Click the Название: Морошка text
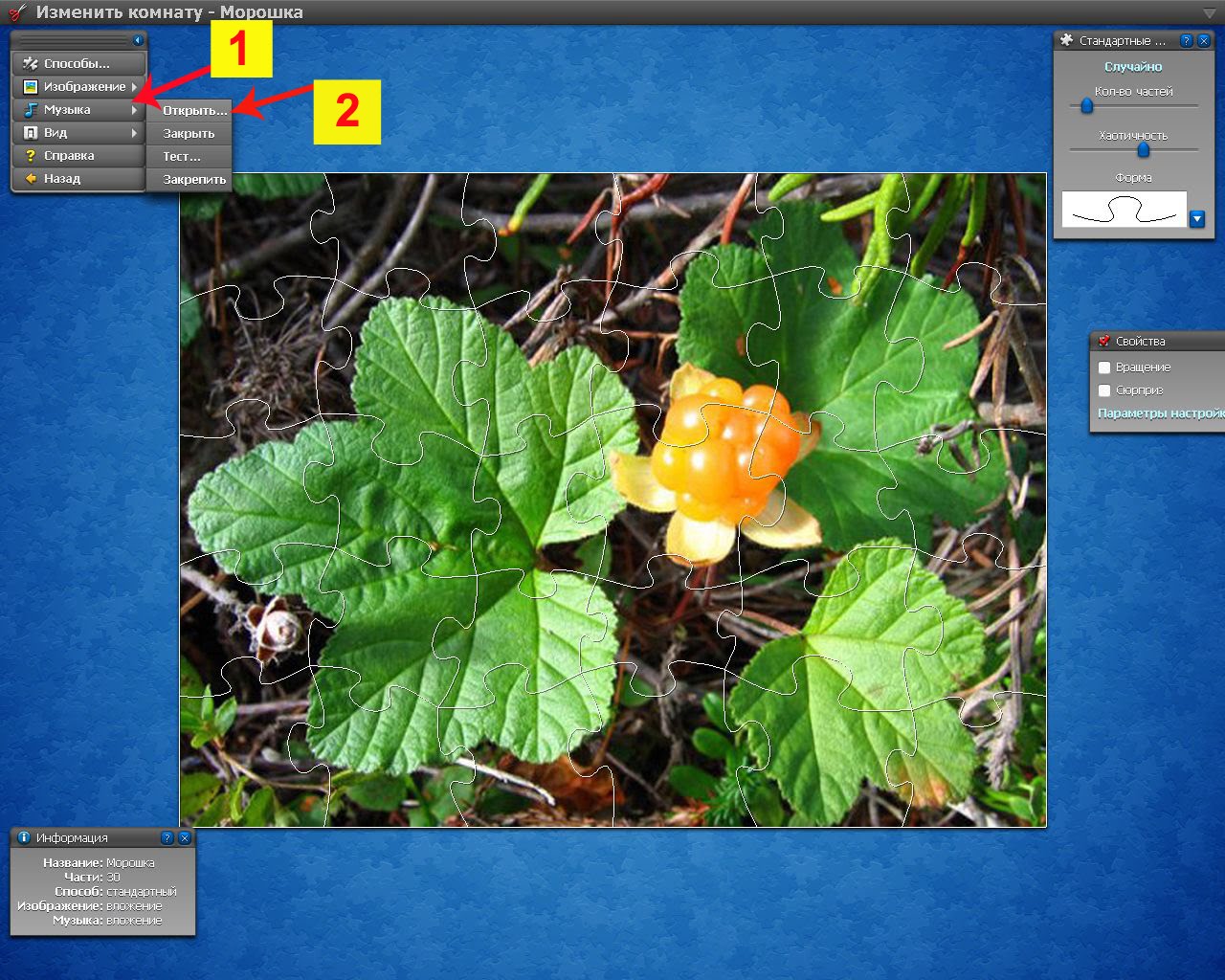The width and height of the screenshot is (1225, 980). [99, 862]
